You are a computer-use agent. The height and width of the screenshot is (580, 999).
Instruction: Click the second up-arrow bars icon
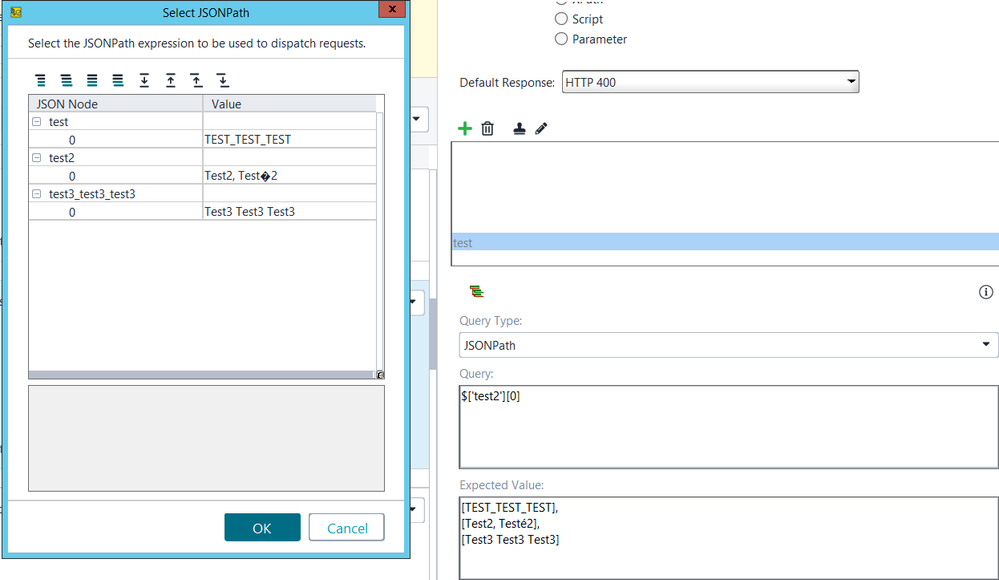click(x=197, y=80)
